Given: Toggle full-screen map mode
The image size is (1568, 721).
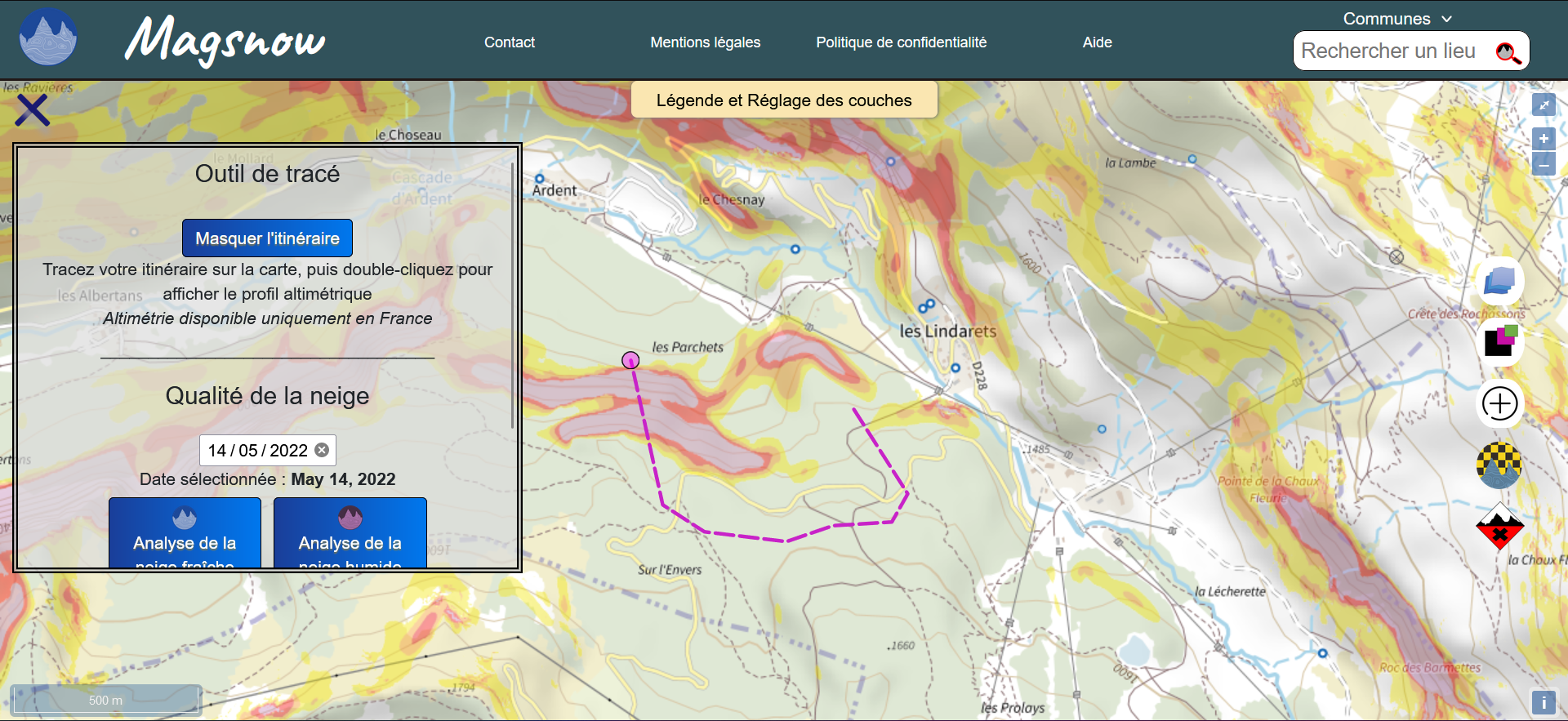Looking at the screenshot, I should (x=1543, y=105).
